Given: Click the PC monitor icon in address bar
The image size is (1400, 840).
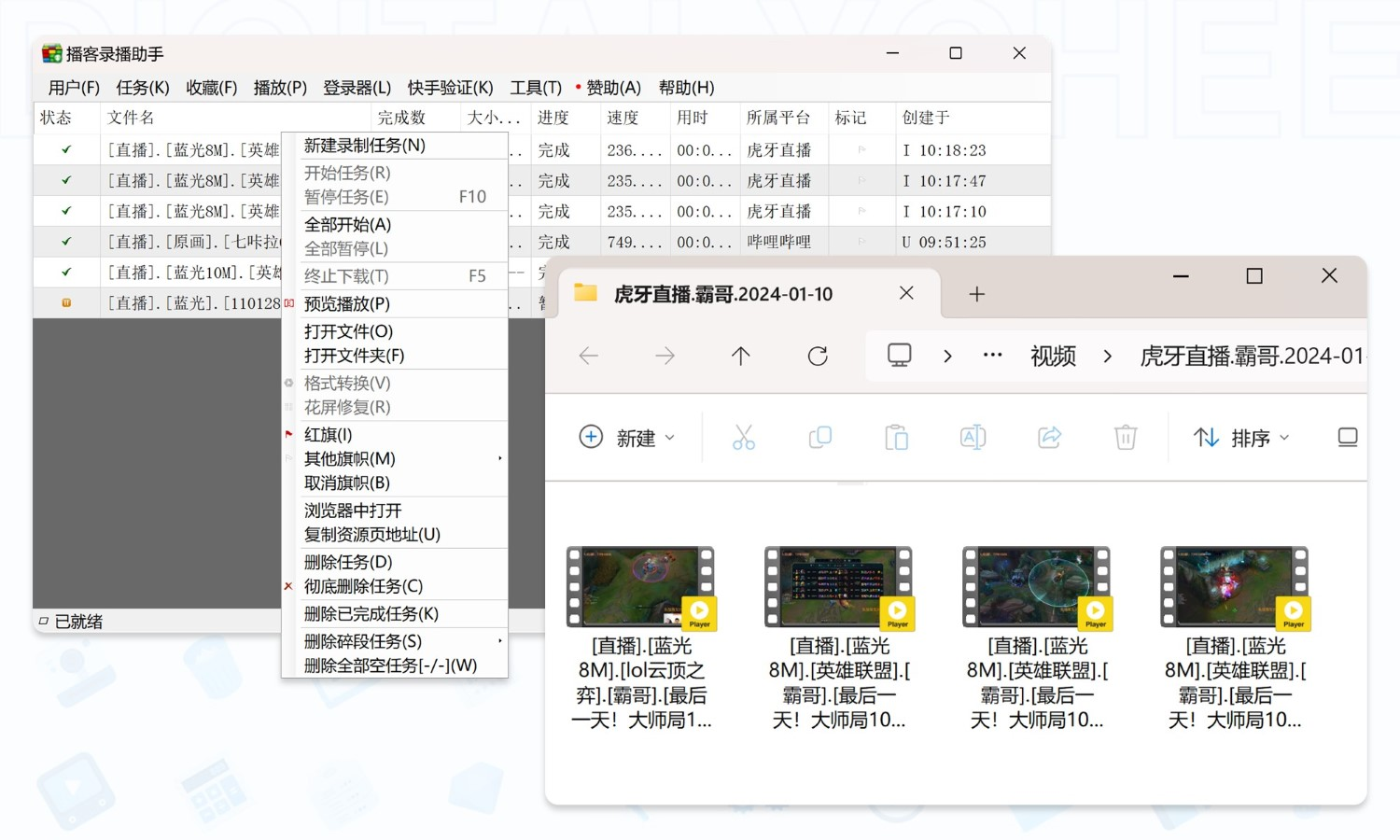Looking at the screenshot, I should pyautogui.click(x=900, y=356).
